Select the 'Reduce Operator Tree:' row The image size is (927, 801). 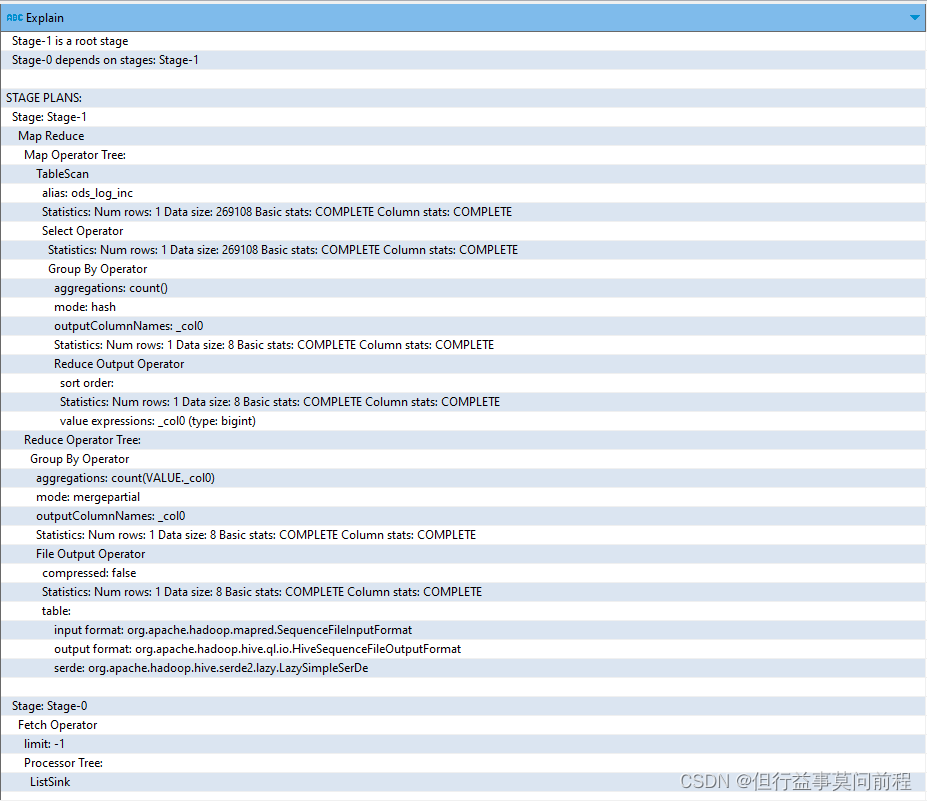pyautogui.click(x=464, y=440)
